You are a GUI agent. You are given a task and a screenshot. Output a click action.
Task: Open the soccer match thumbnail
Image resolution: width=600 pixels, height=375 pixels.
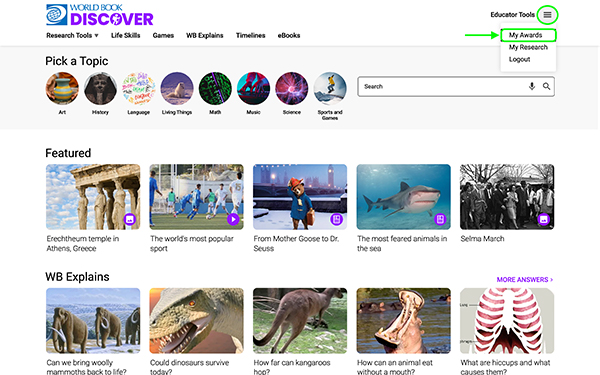[x=196, y=197]
